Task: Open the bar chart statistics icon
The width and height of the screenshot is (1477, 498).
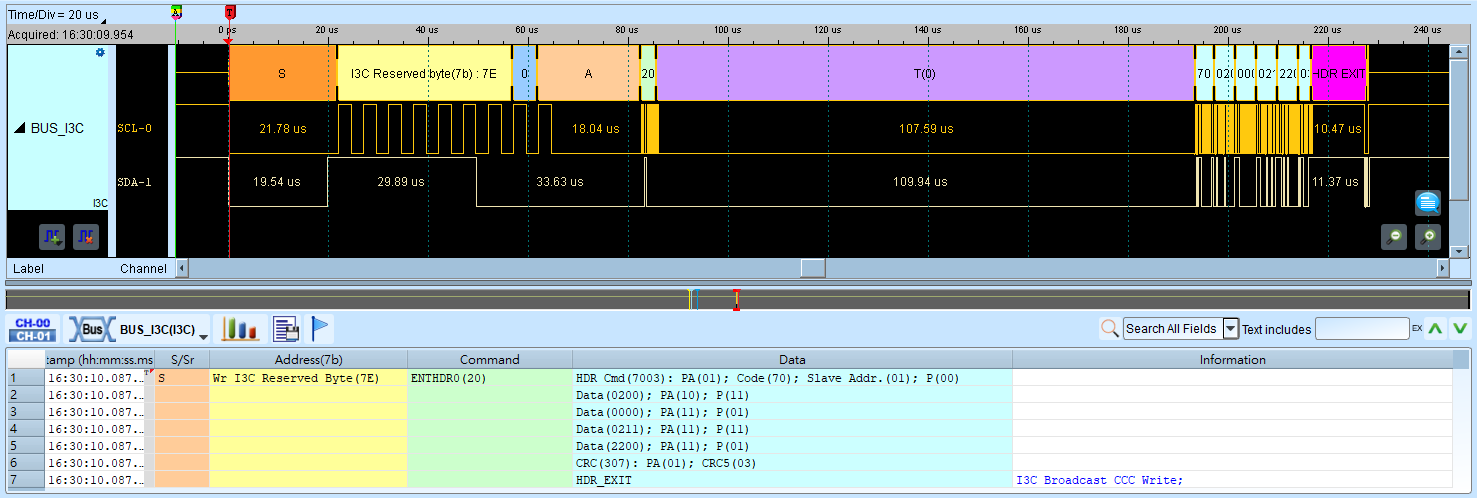Action: pyautogui.click(x=240, y=329)
